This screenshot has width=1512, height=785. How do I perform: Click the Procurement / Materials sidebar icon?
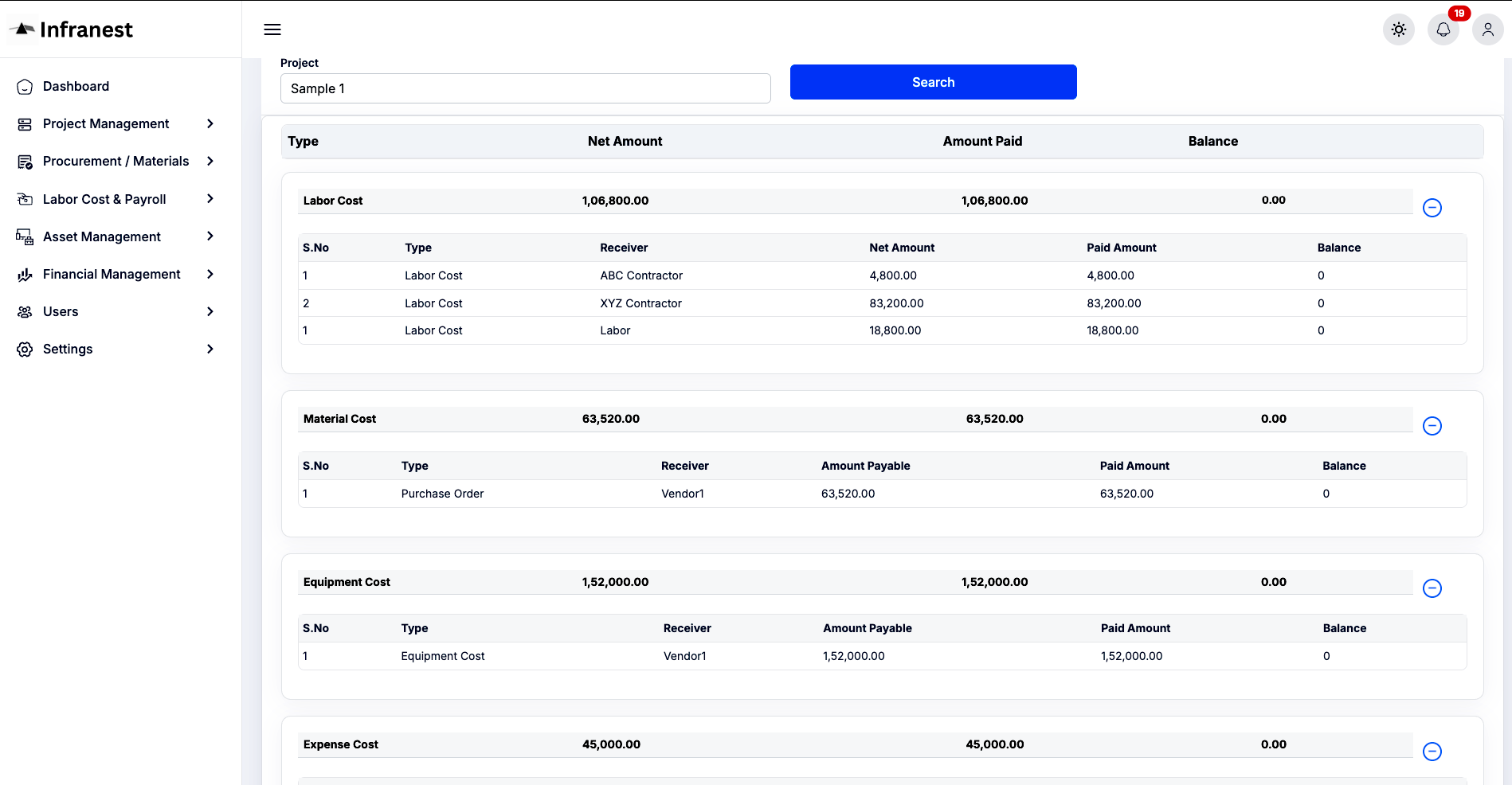tap(25, 161)
